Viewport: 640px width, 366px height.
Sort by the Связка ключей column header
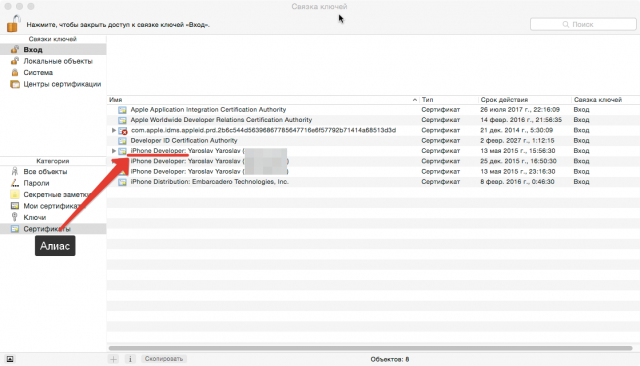[x=605, y=100]
